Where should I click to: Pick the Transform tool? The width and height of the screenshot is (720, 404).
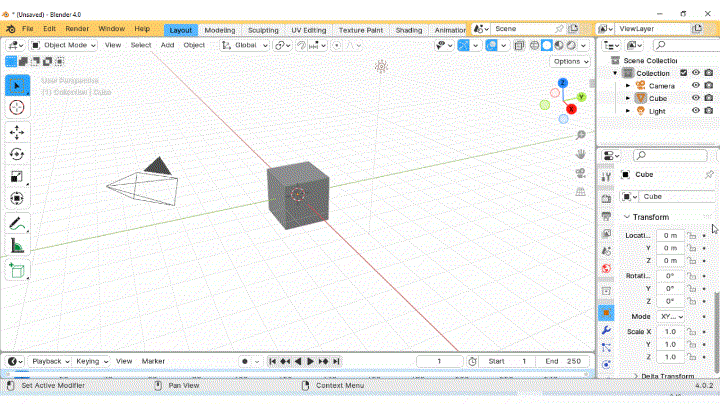[x=17, y=198]
